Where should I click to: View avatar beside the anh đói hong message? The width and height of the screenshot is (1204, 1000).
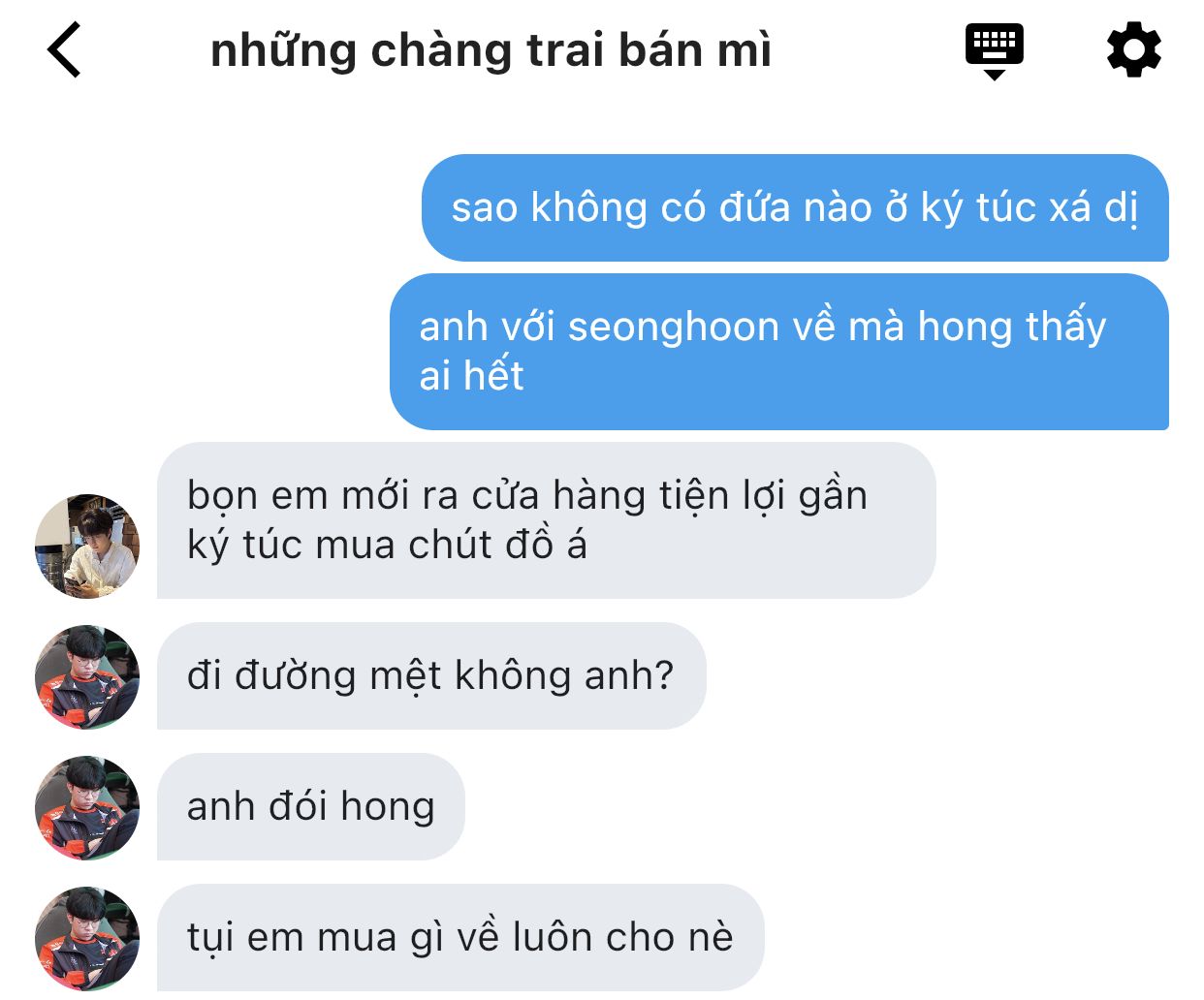[87, 807]
